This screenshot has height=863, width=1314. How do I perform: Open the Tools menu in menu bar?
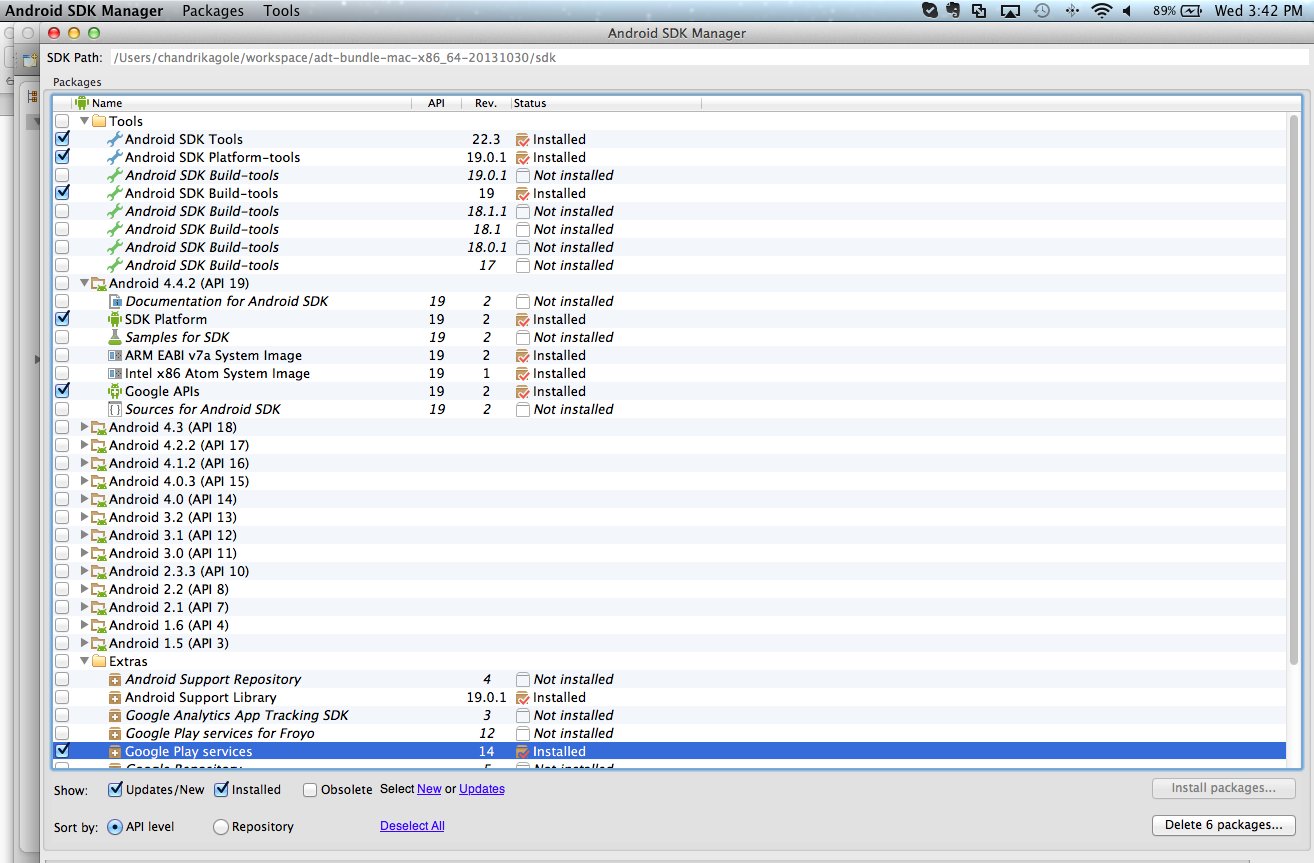click(x=281, y=11)
